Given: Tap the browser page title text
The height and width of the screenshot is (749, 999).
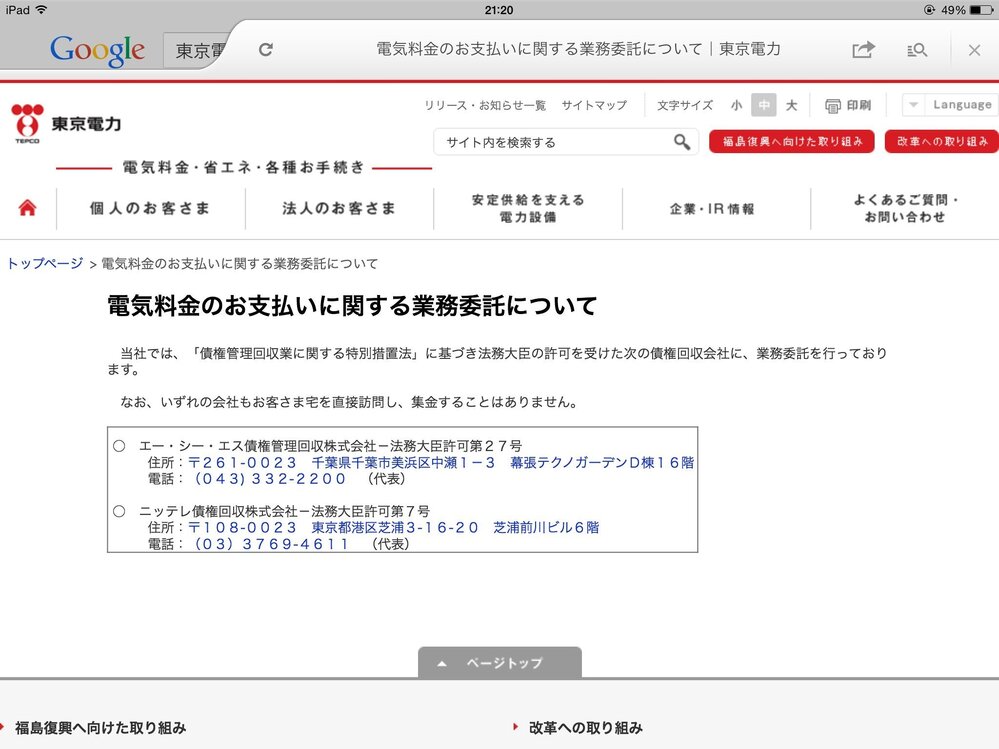Looking at the screenshot, I should click(578, 50).
